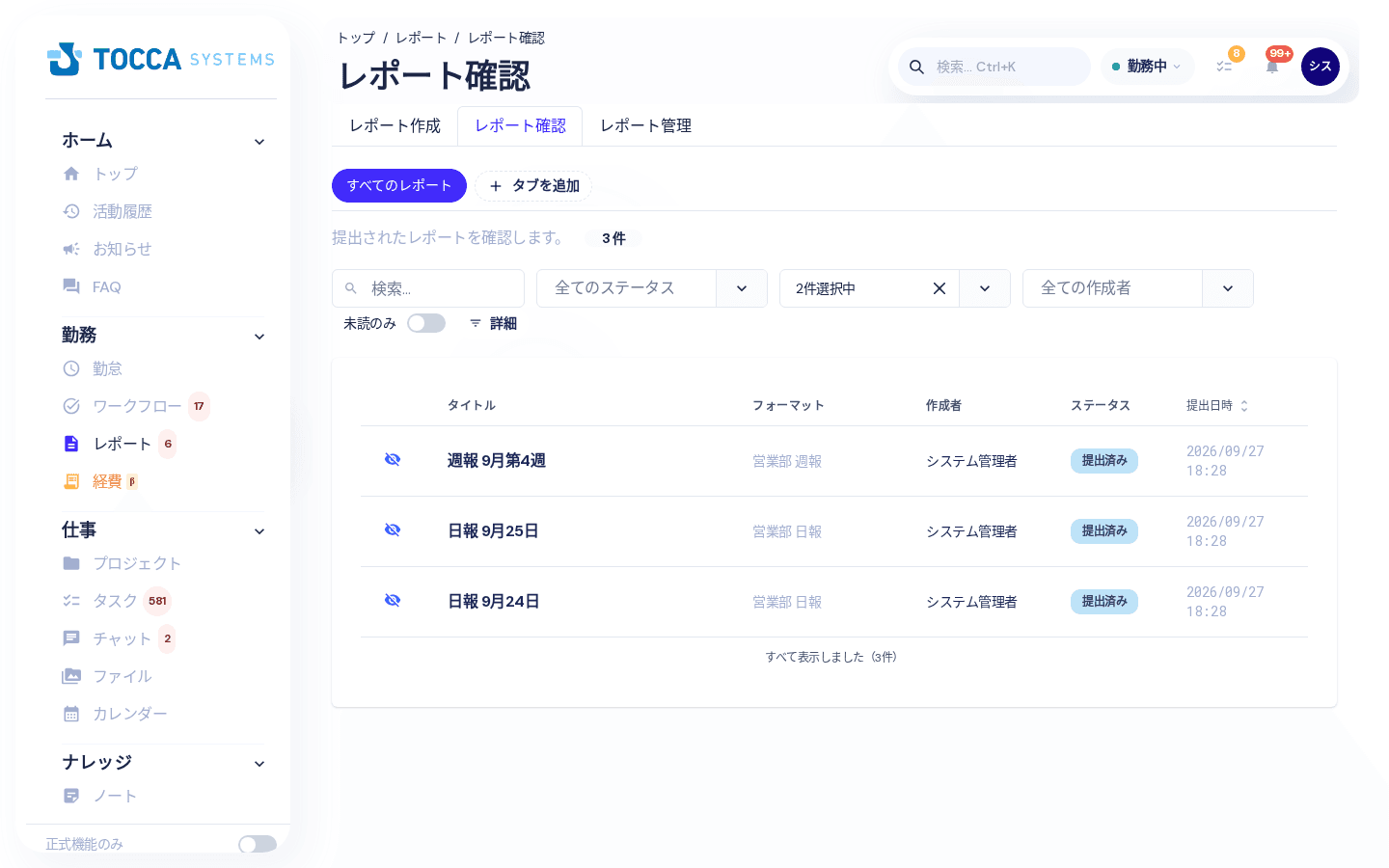Toggle unread eye icon for 日報 9月25日

click(x=393, y=530)
